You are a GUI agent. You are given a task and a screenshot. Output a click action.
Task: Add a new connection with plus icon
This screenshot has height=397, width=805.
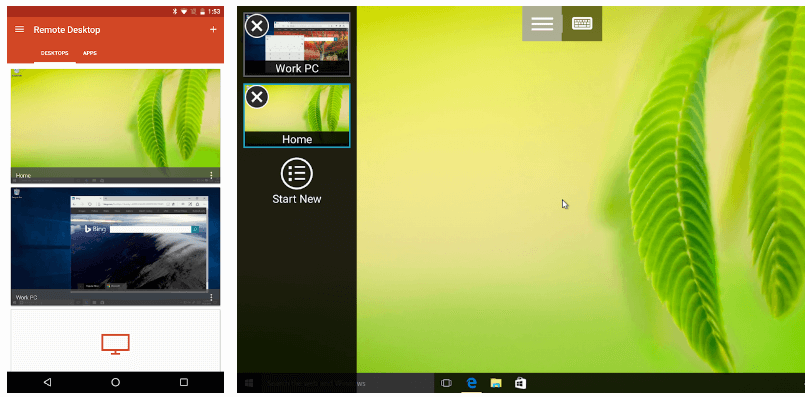pos(213,29)
